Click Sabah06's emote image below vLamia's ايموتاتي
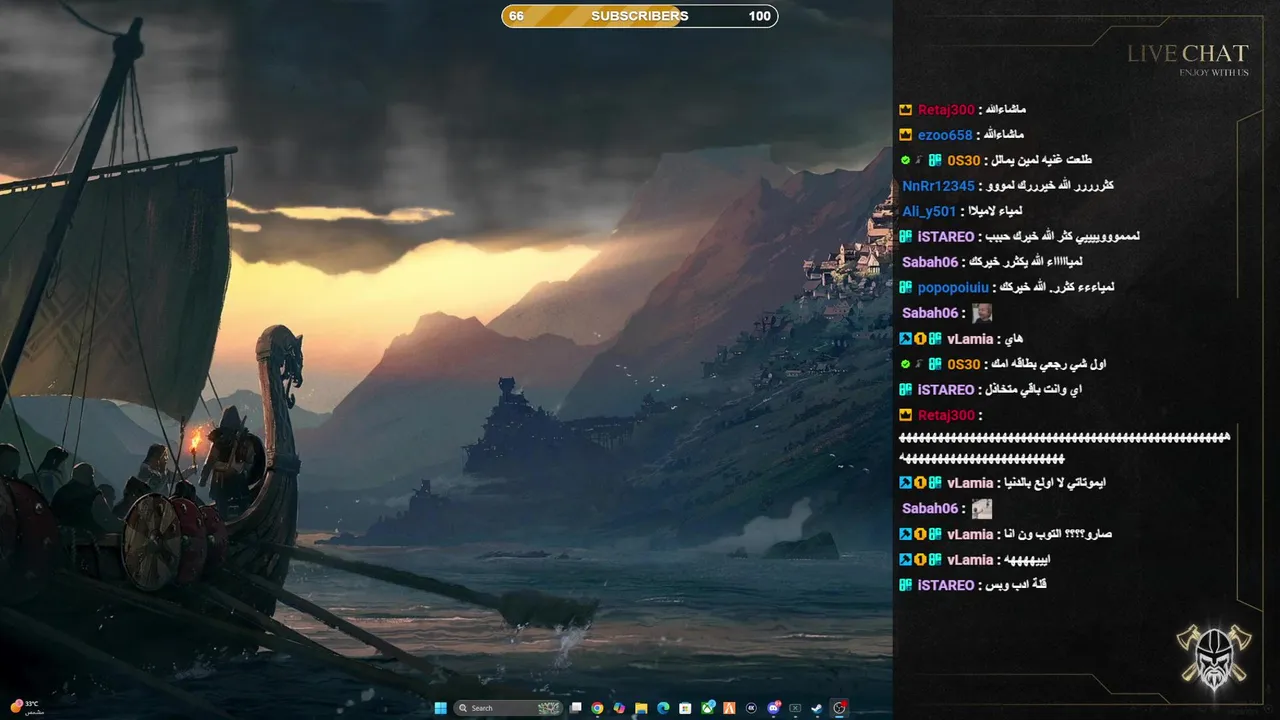The width and height of the screenshot is (1280, 720). pos(982,508)
